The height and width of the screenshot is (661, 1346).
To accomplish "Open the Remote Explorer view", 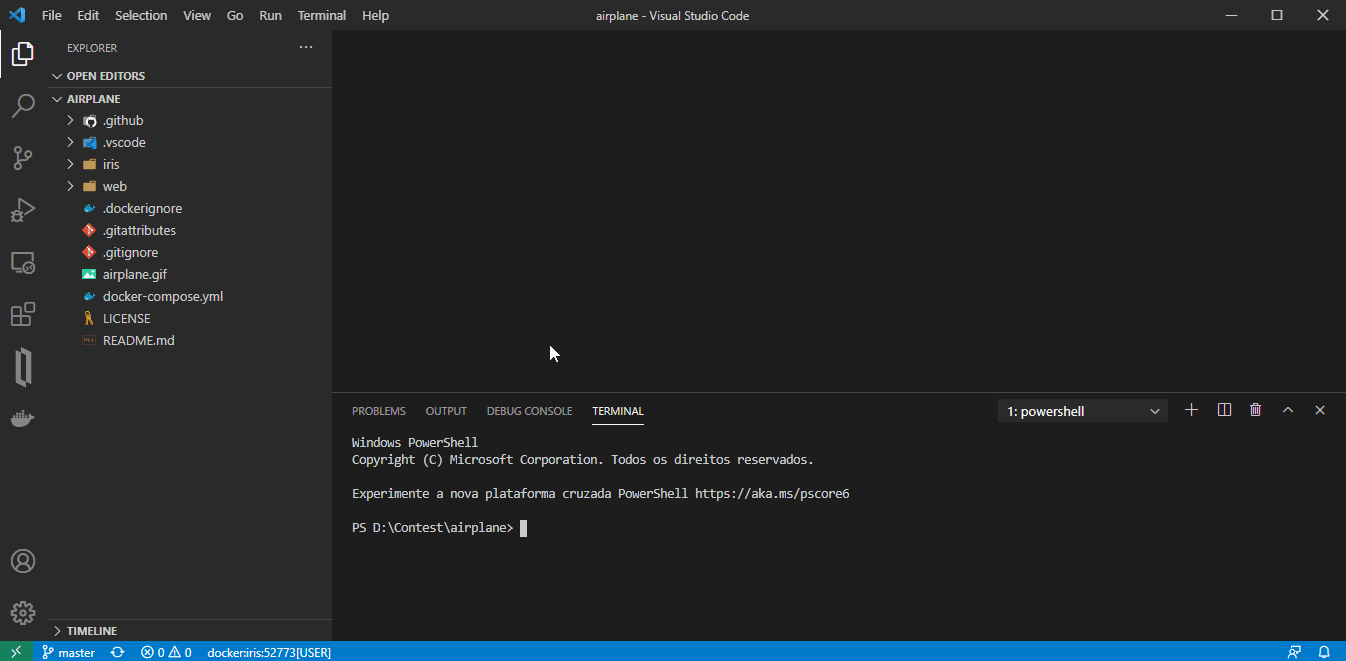I will (23, 263).
